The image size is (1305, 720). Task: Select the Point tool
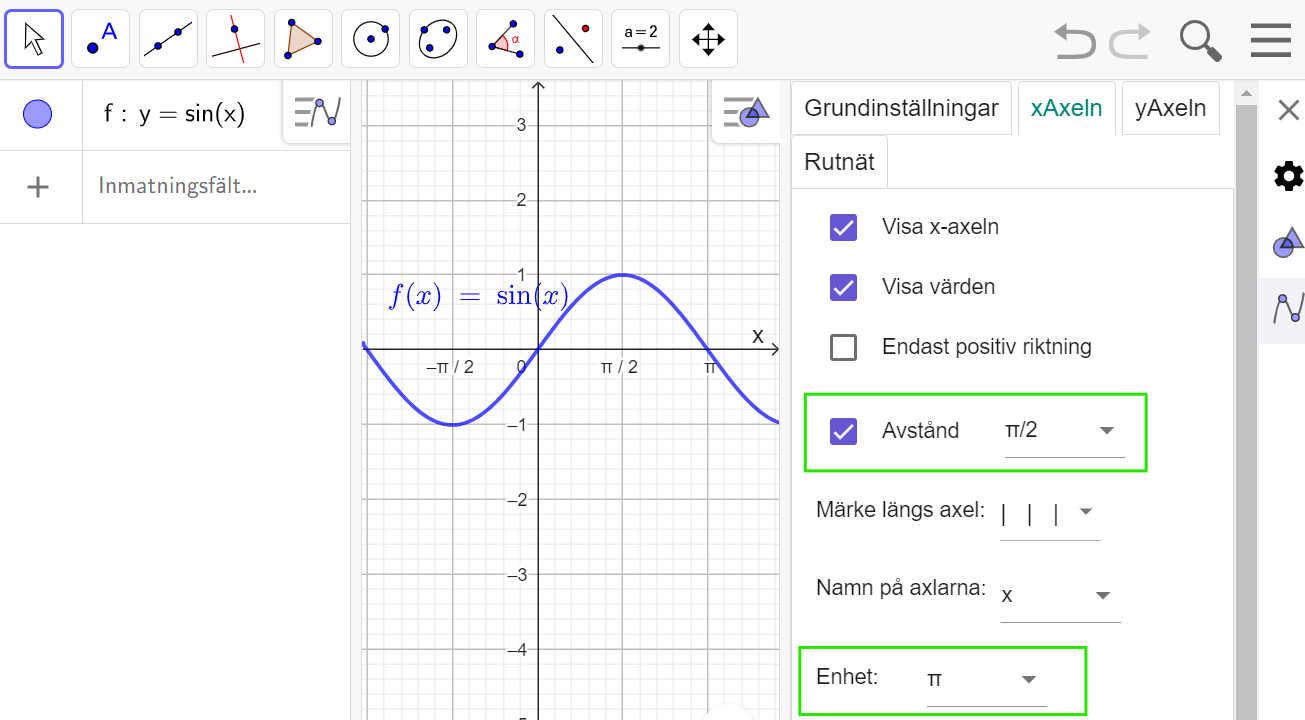100,38
